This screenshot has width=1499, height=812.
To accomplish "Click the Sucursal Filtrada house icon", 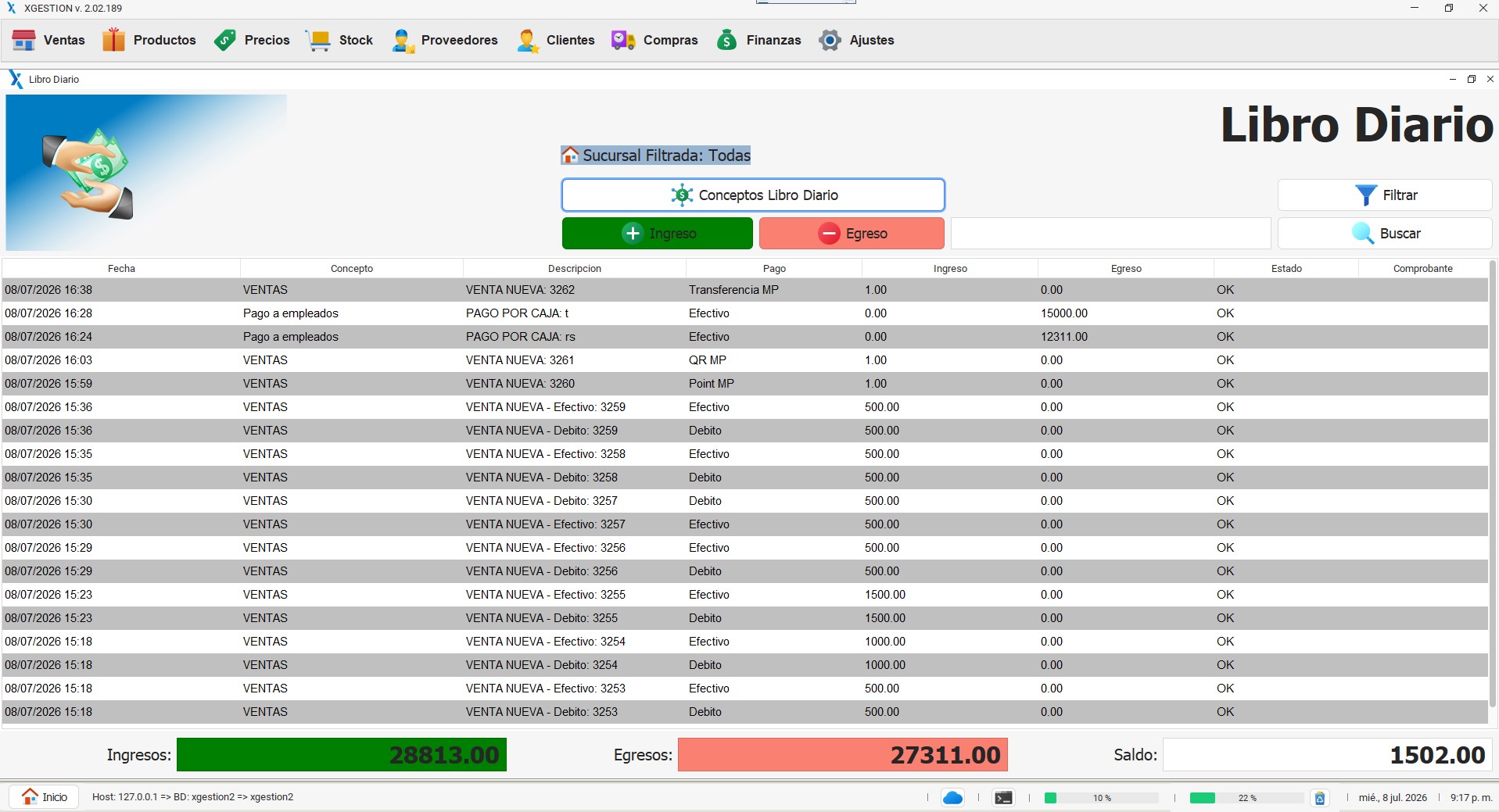I will pos(571,156).
